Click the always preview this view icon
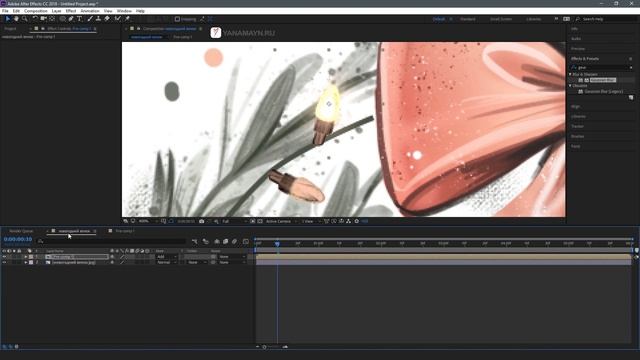The image size is (640, 360). click(125, 221)
